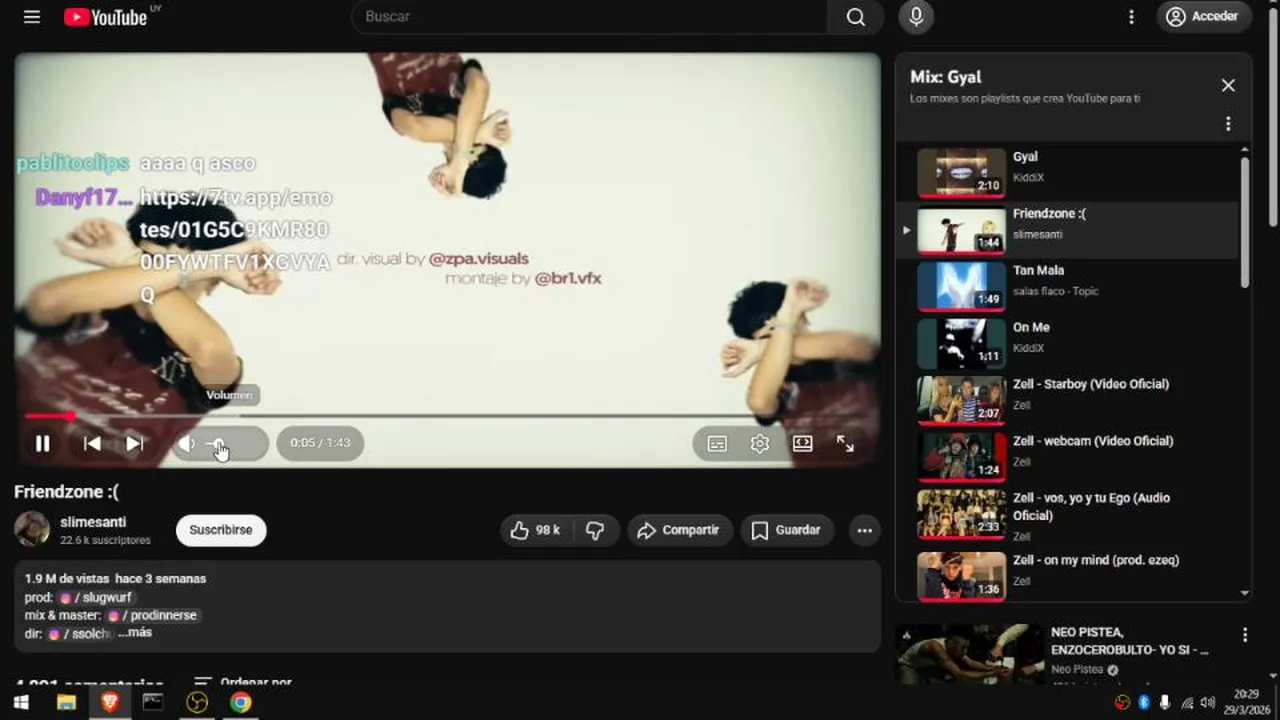The image size is (1280, 720).
Task: Dislike the video
Action: 595,530
